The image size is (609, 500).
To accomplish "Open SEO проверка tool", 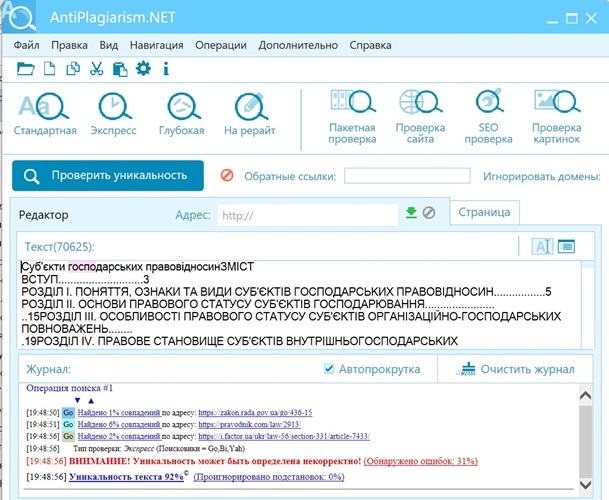I will point(489,117).
